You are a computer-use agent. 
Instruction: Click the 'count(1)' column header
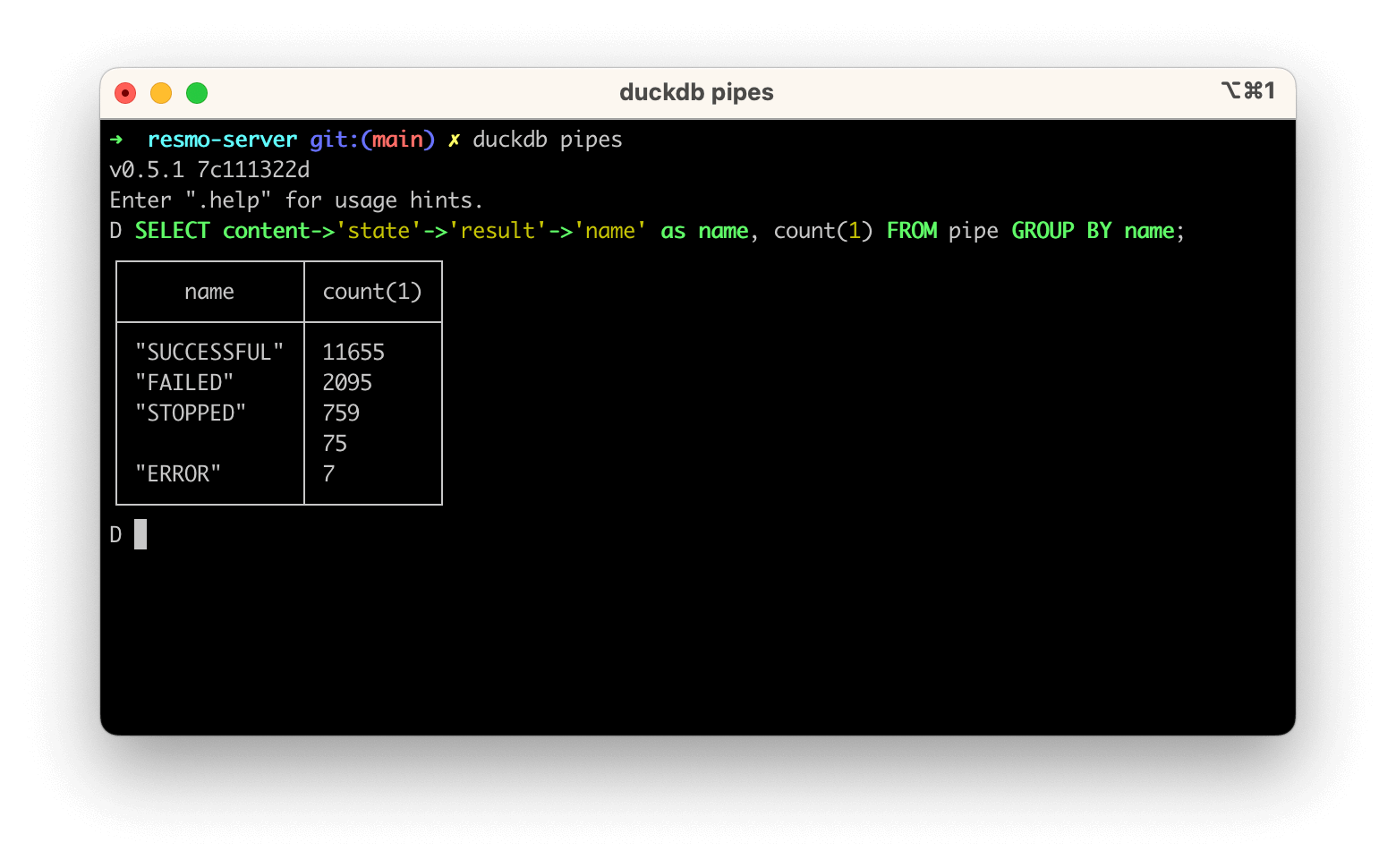pyautogui.click(x=372, y=292)
